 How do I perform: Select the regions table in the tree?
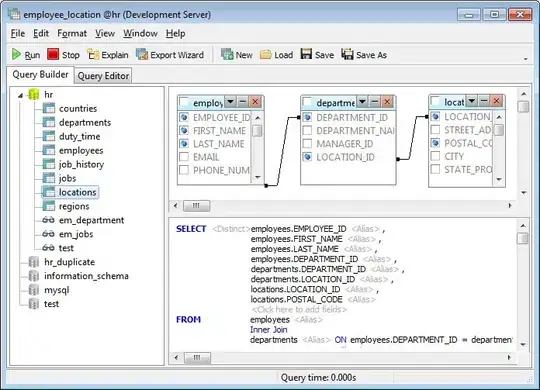pyautogui.click(x=74, y=206)
